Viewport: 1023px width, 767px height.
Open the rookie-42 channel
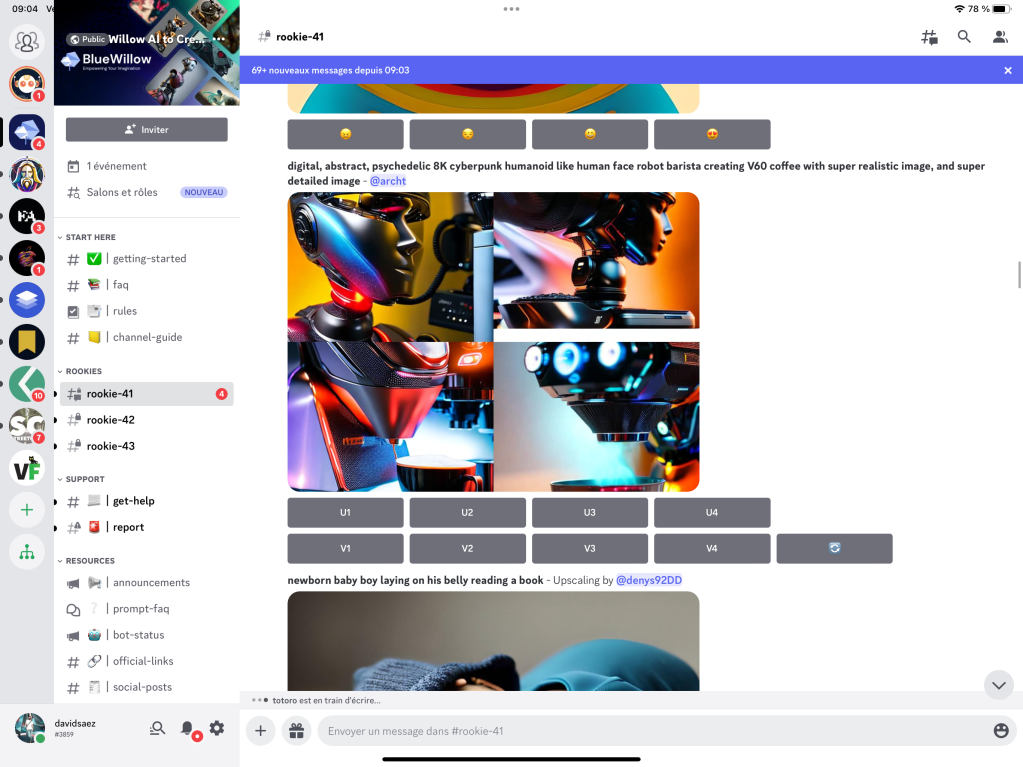point(110,420)
